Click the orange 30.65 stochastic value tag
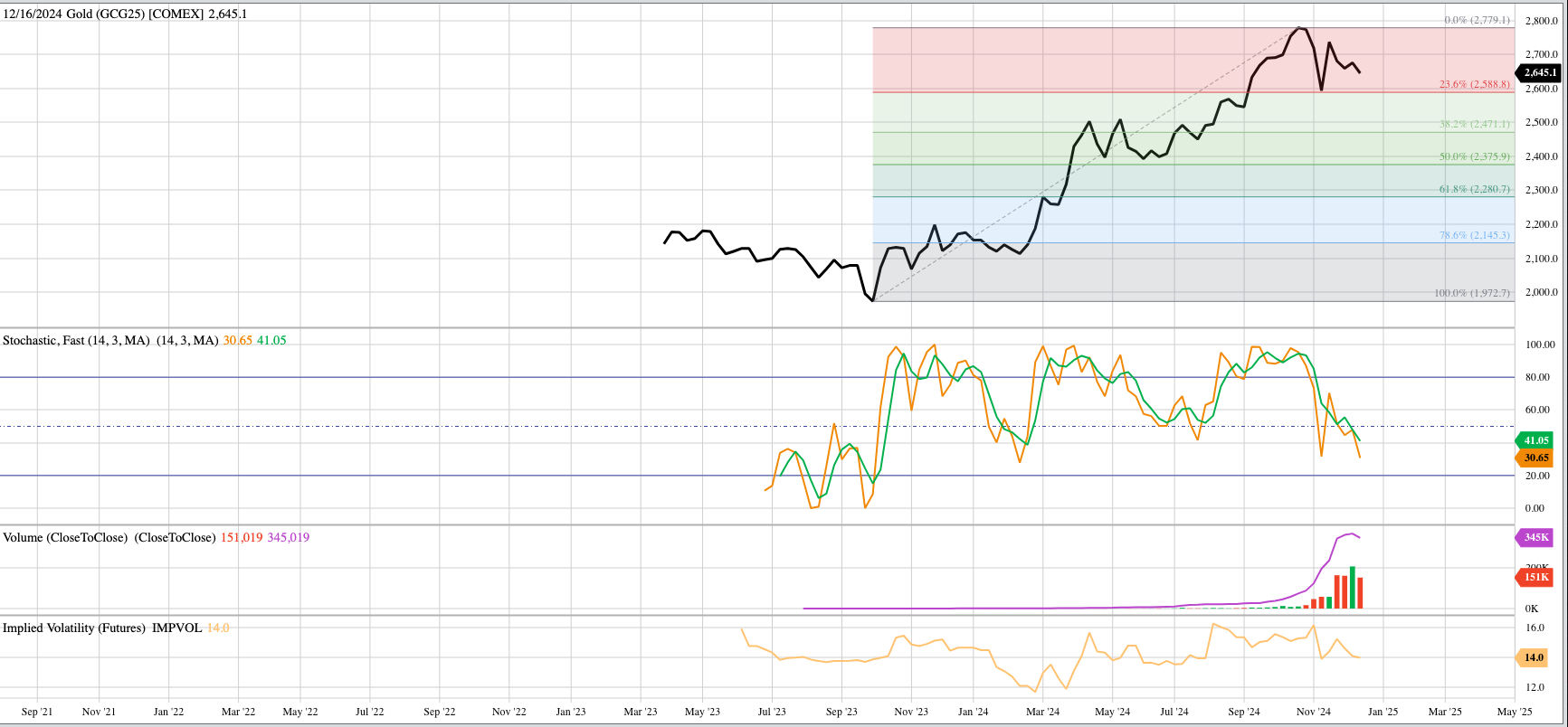1568x727 pixels. tap(1535, 458)
